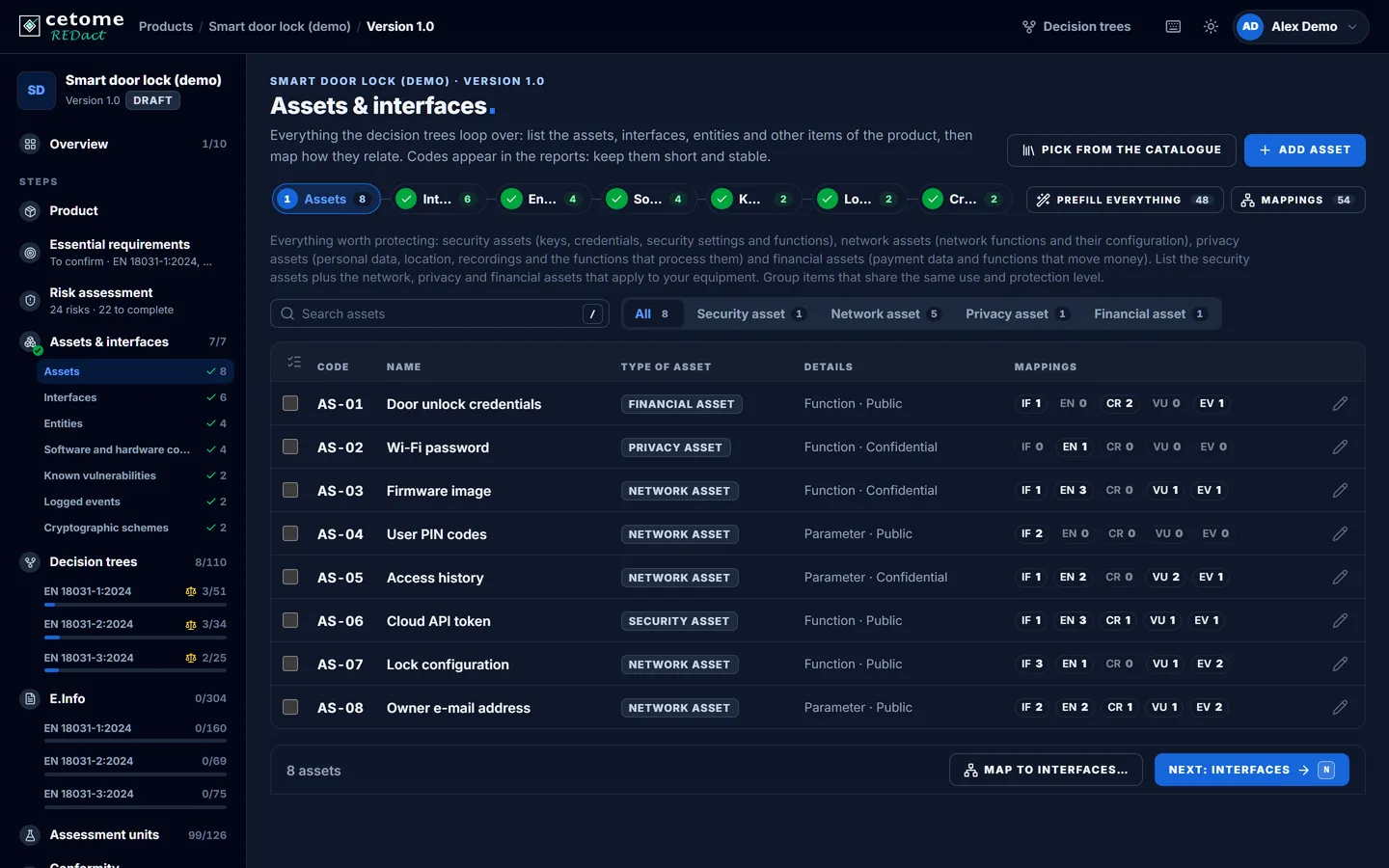This screenshot has width=1389, height=868.
Task: Collapse the Assets & interfaces sidebar section
Action: tap(123, 342)
